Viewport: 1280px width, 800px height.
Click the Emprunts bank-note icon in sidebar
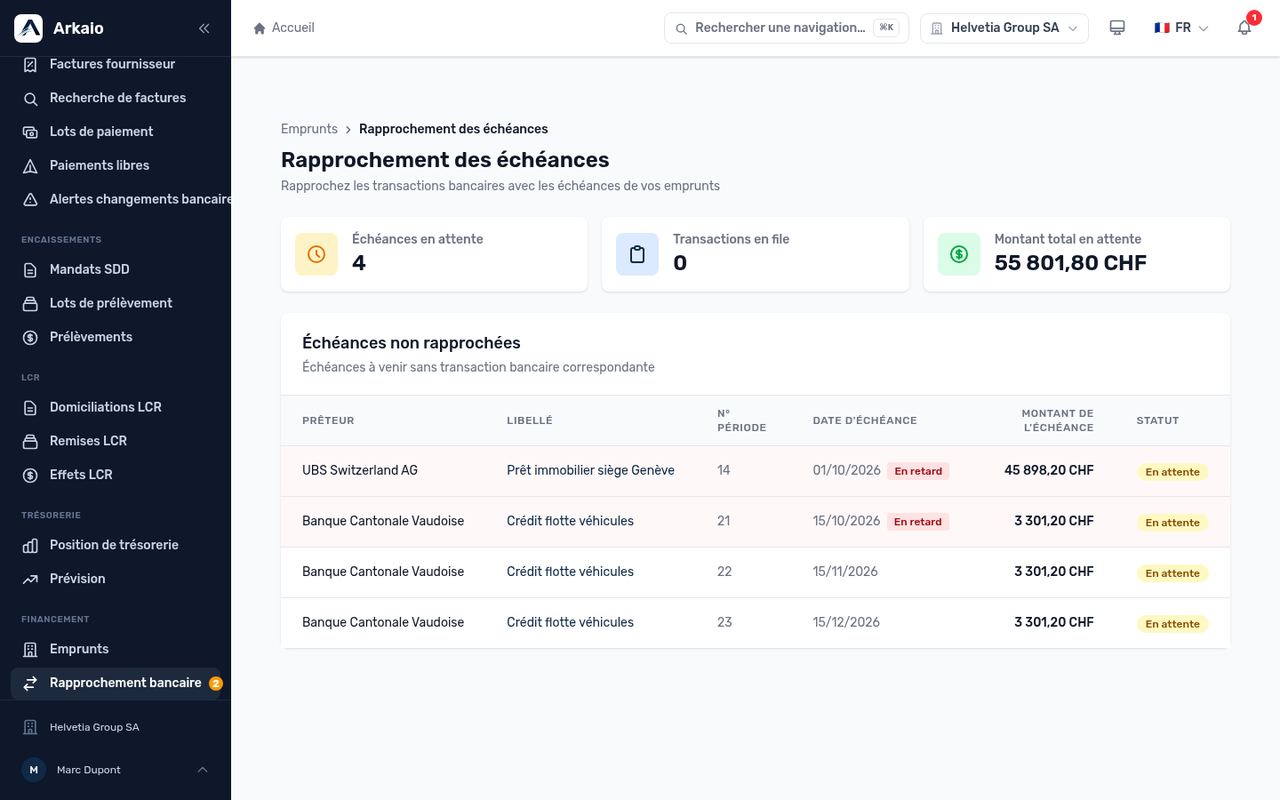click(x=30, y=649)
